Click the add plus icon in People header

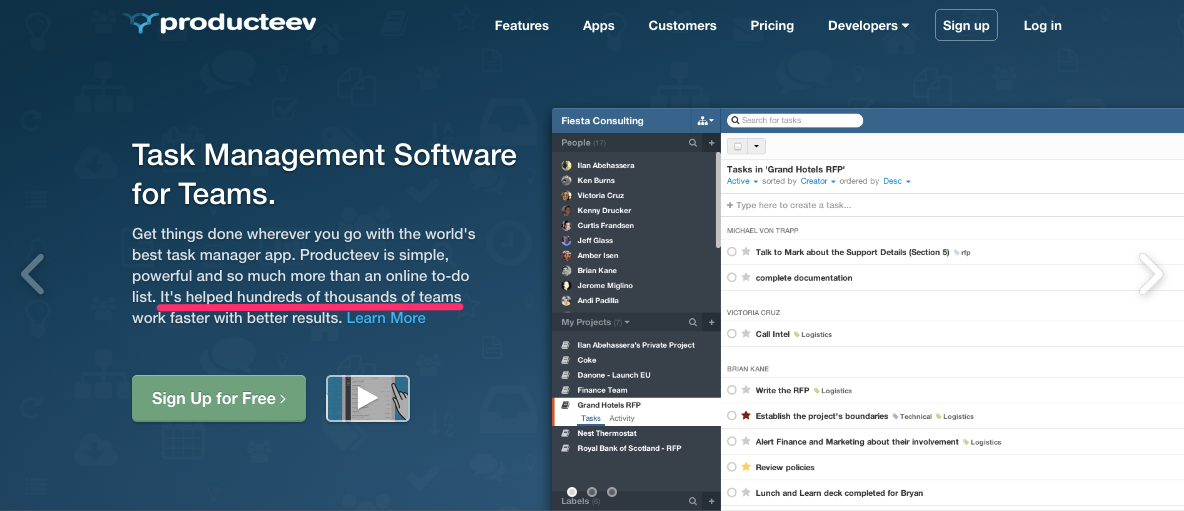click(711, 143)
